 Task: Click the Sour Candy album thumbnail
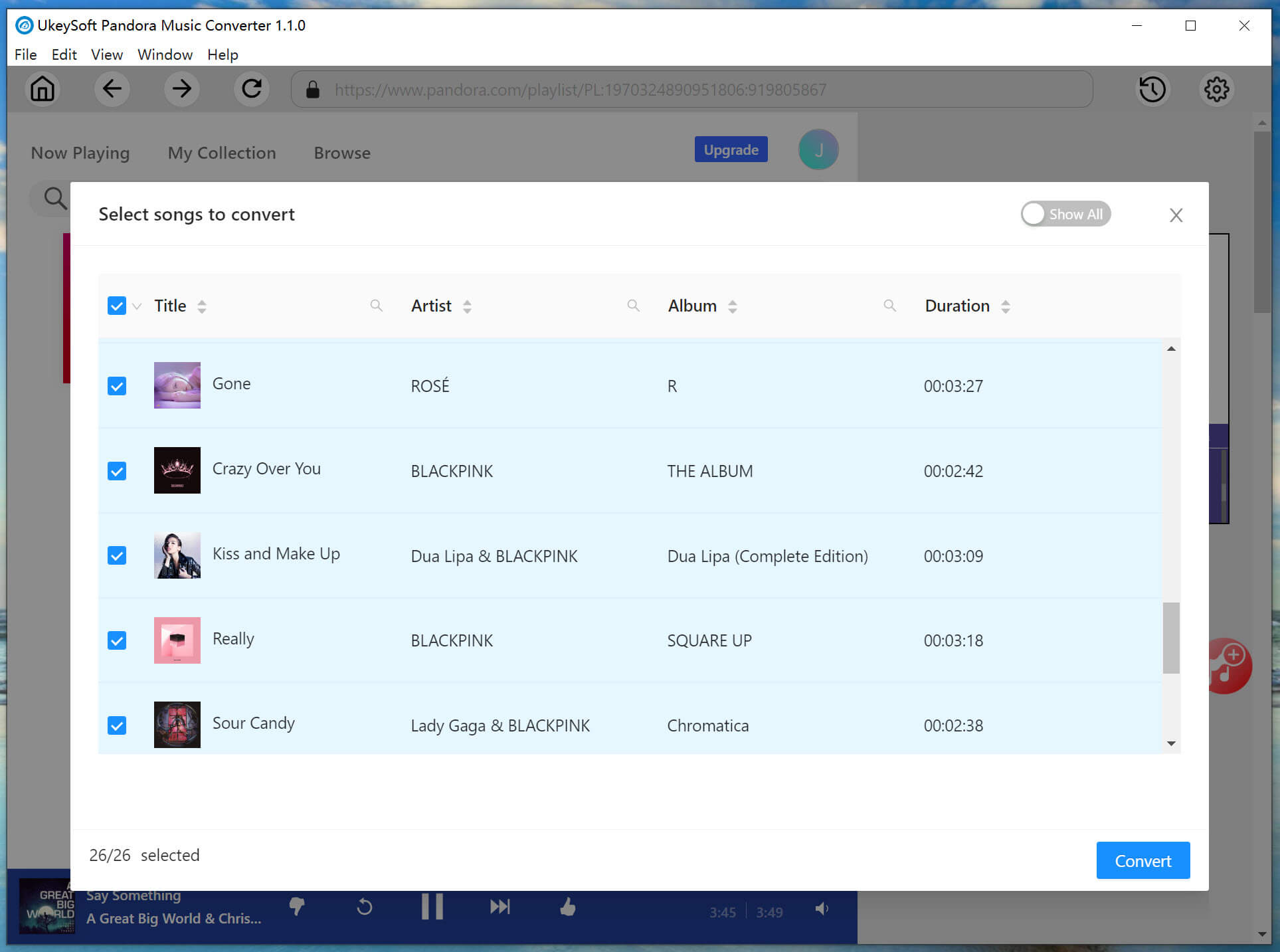[176, 724]
